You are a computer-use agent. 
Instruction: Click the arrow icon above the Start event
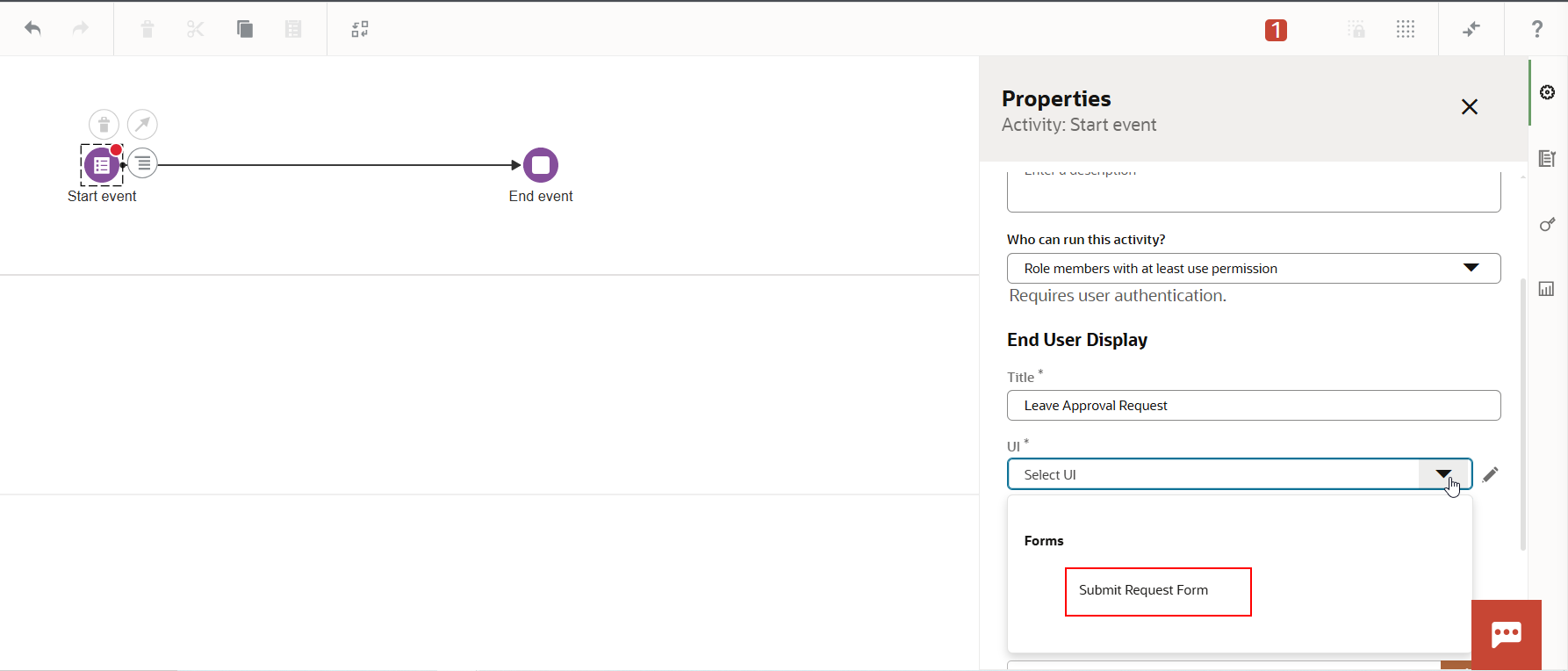(x=142, y=124)
